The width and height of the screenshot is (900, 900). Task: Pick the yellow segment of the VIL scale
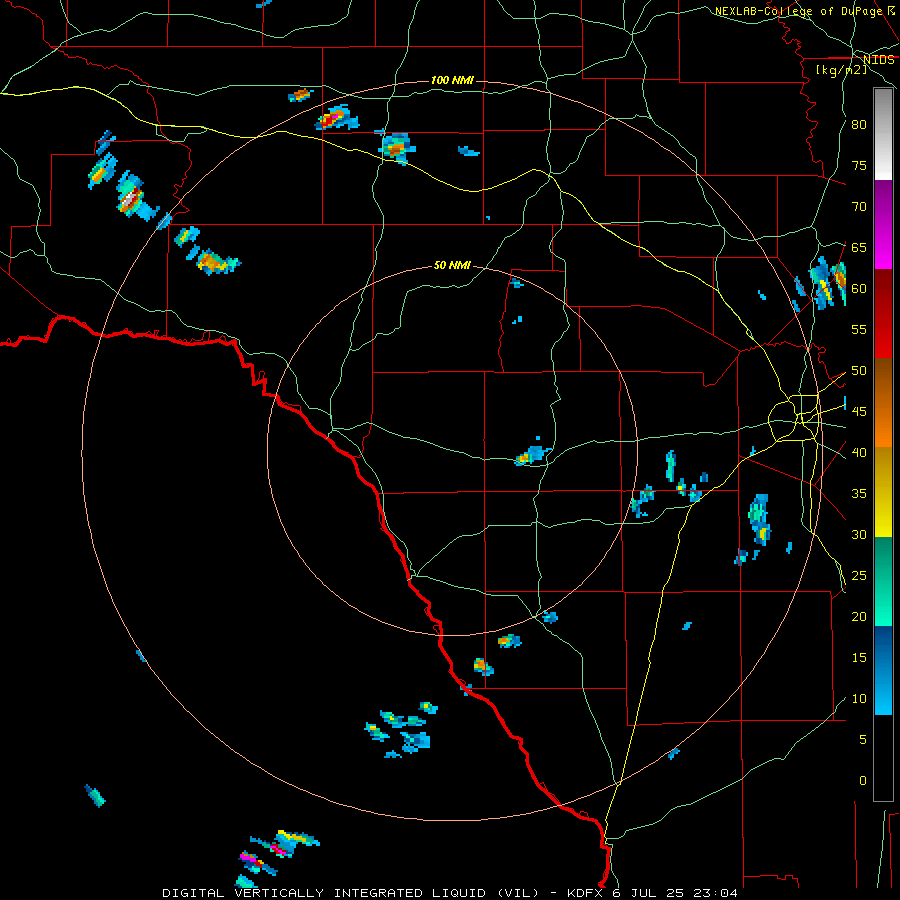pos(883,492)
